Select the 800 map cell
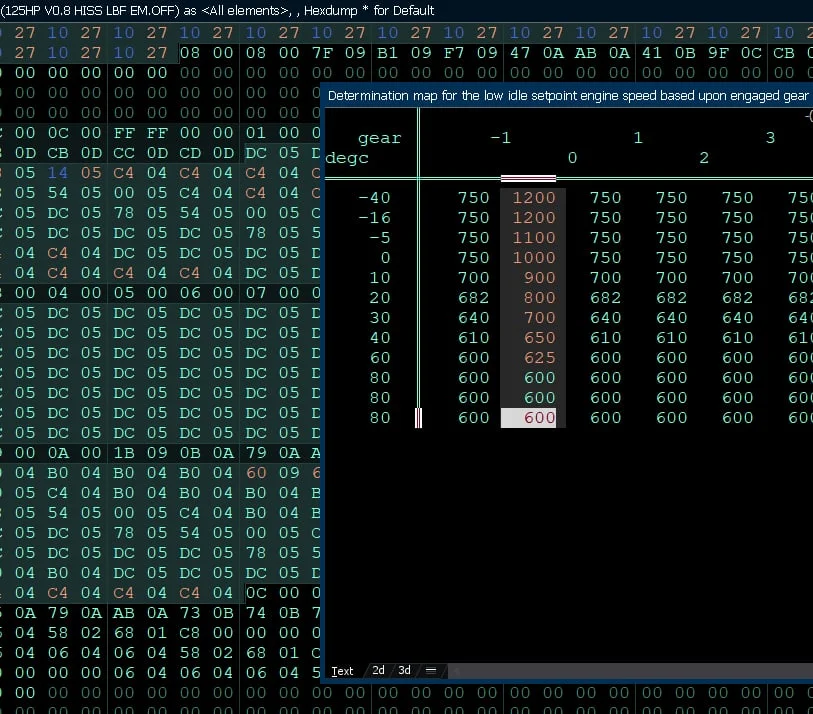The width and height of the screenshot is (813, 714). click(539, 298)
